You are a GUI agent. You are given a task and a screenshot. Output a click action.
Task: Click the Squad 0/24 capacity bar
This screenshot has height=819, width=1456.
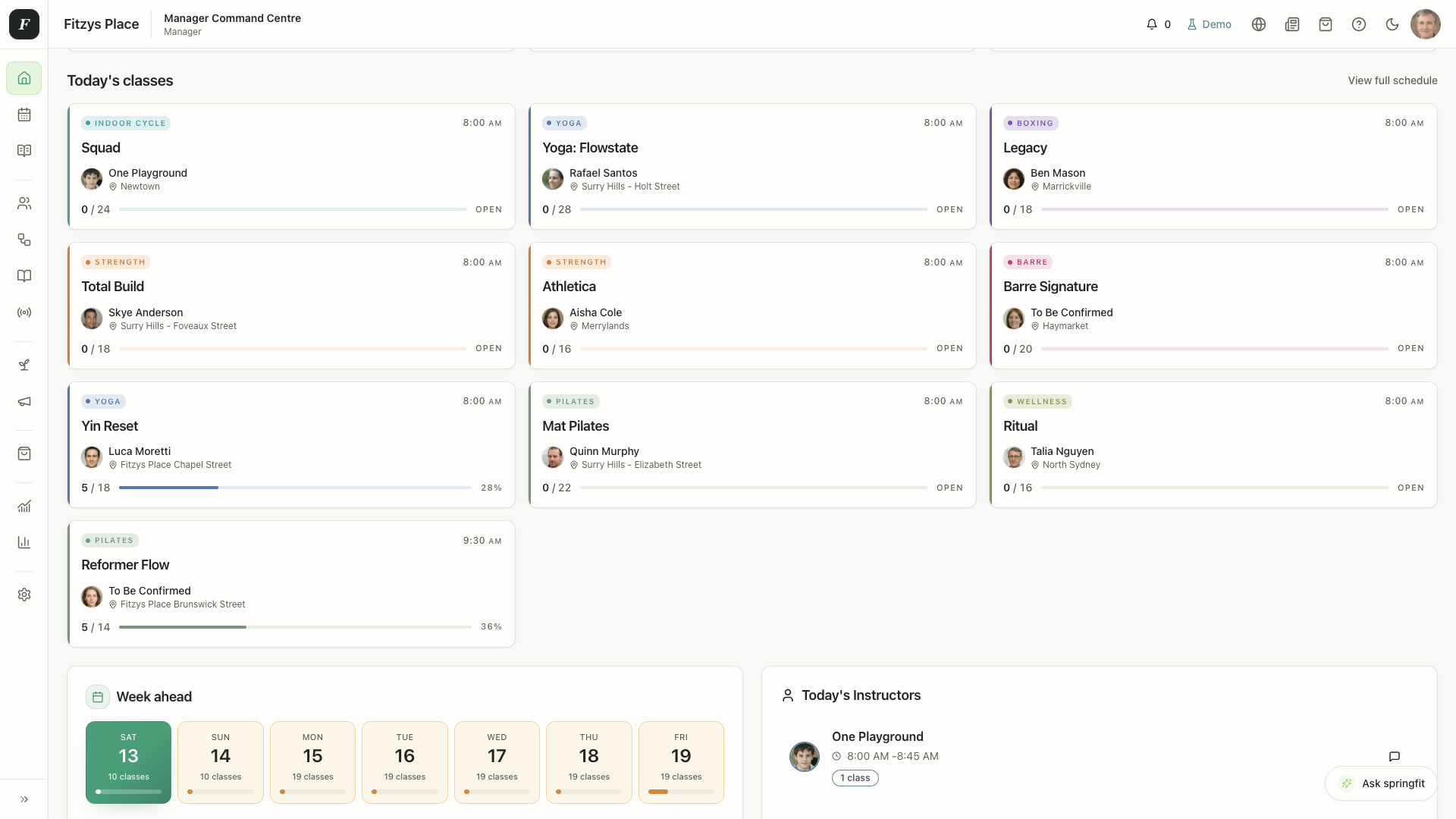[293, 209]
